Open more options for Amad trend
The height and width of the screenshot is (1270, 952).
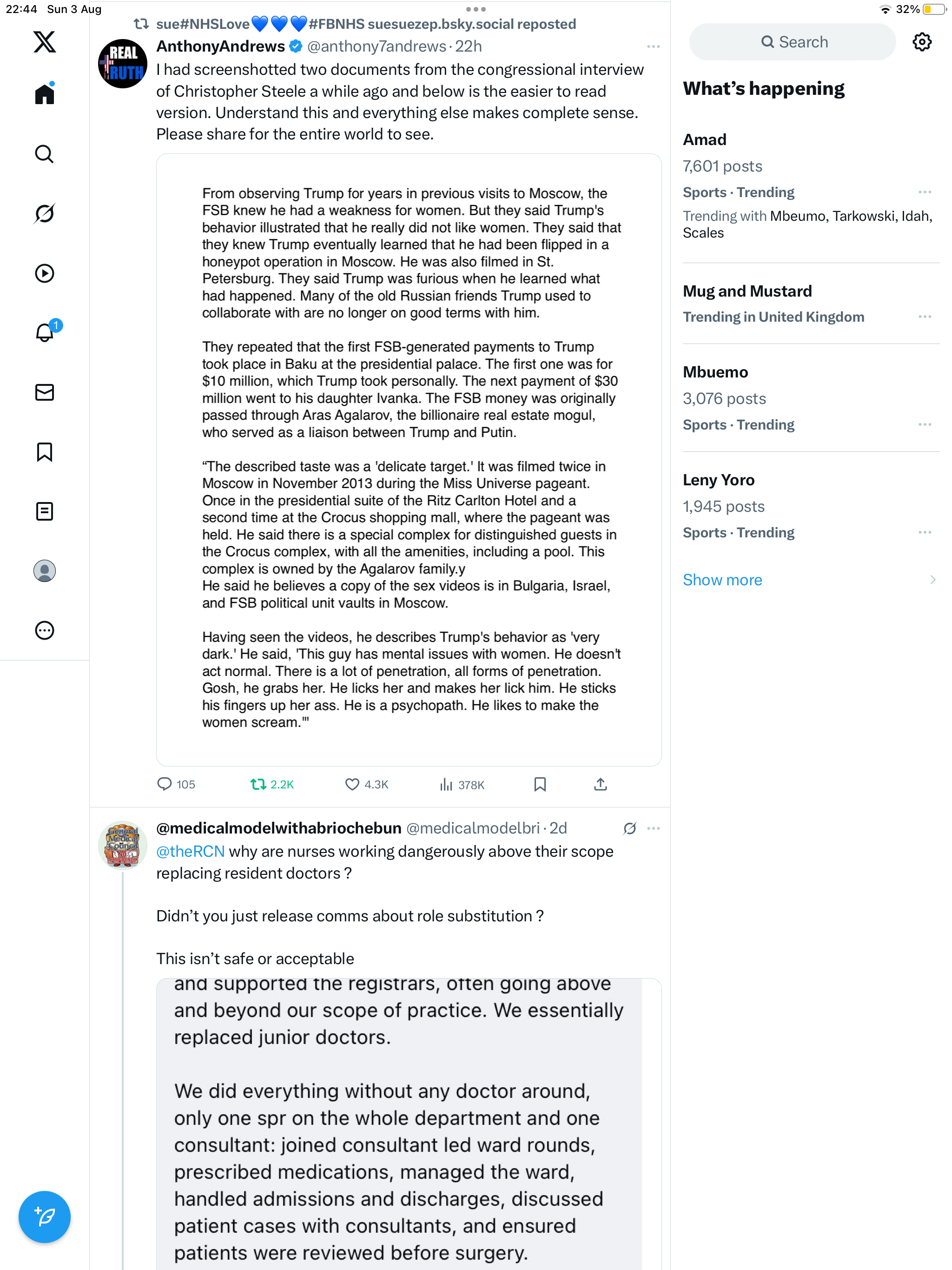[924, 192]
